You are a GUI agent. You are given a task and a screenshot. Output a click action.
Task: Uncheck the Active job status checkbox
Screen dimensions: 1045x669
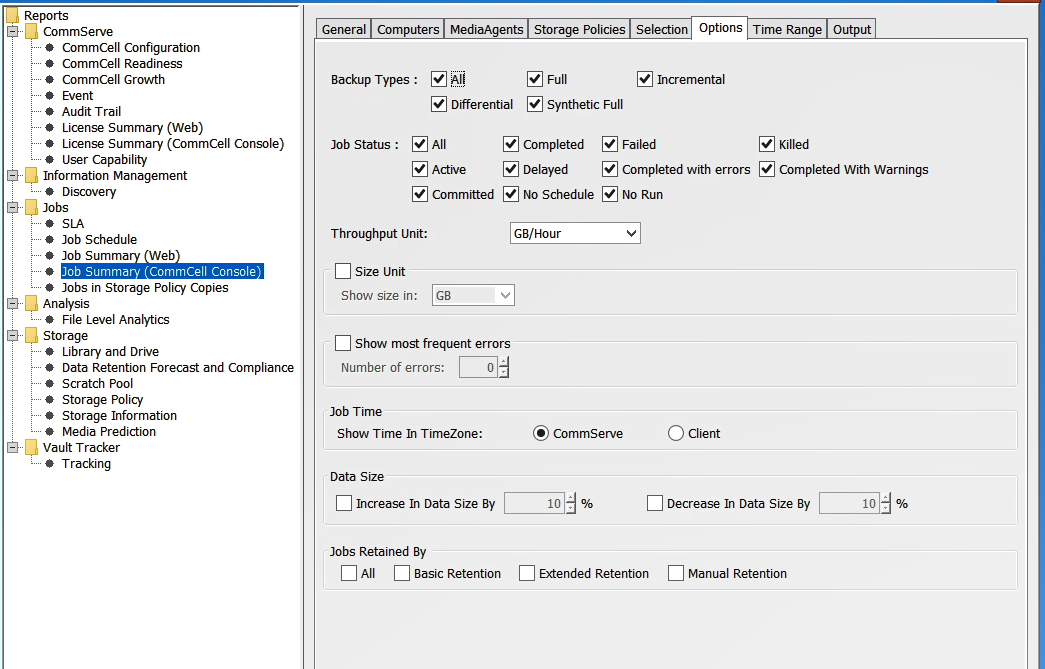point(420,169)
